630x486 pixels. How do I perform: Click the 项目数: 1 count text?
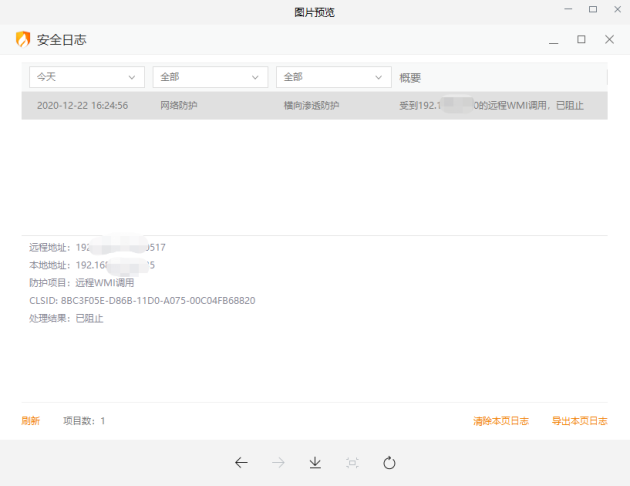pyautogui.click(x=84, y=421)
